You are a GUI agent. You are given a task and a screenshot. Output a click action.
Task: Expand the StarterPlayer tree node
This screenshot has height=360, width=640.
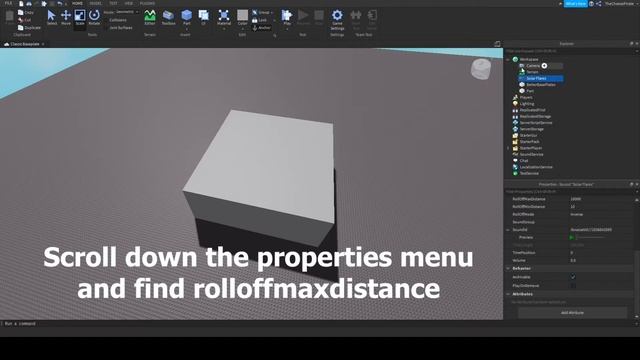click(509, 148)
